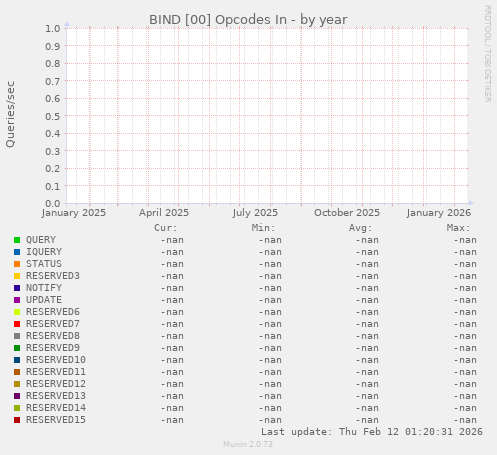
Task: Click the Avg: column header
Action: pyautogui.click(x=360, y=228)
